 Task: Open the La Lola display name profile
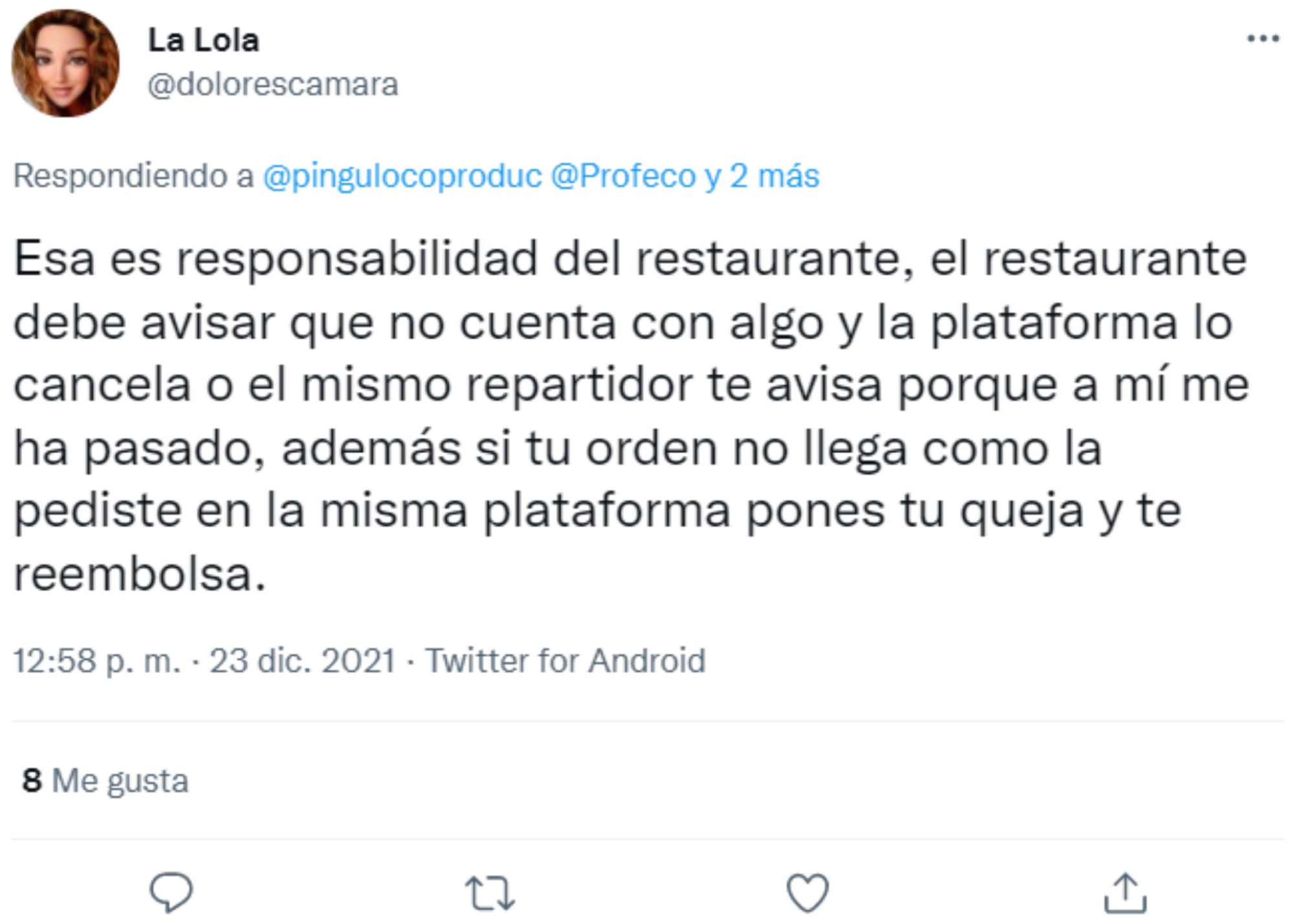click(x=204, y=40)
